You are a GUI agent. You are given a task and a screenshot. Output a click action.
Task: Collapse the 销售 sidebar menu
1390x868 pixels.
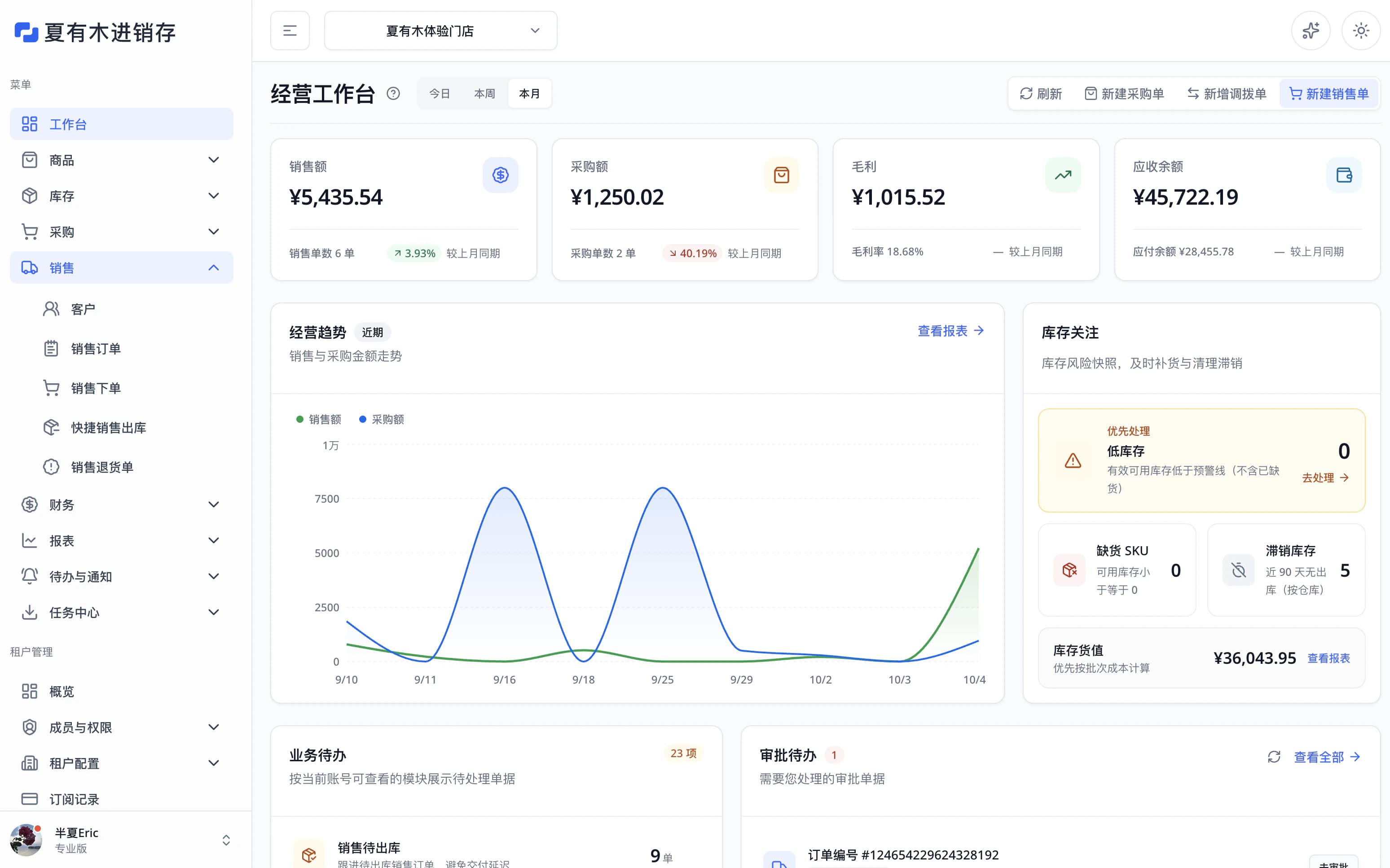(x=122, y=267)
